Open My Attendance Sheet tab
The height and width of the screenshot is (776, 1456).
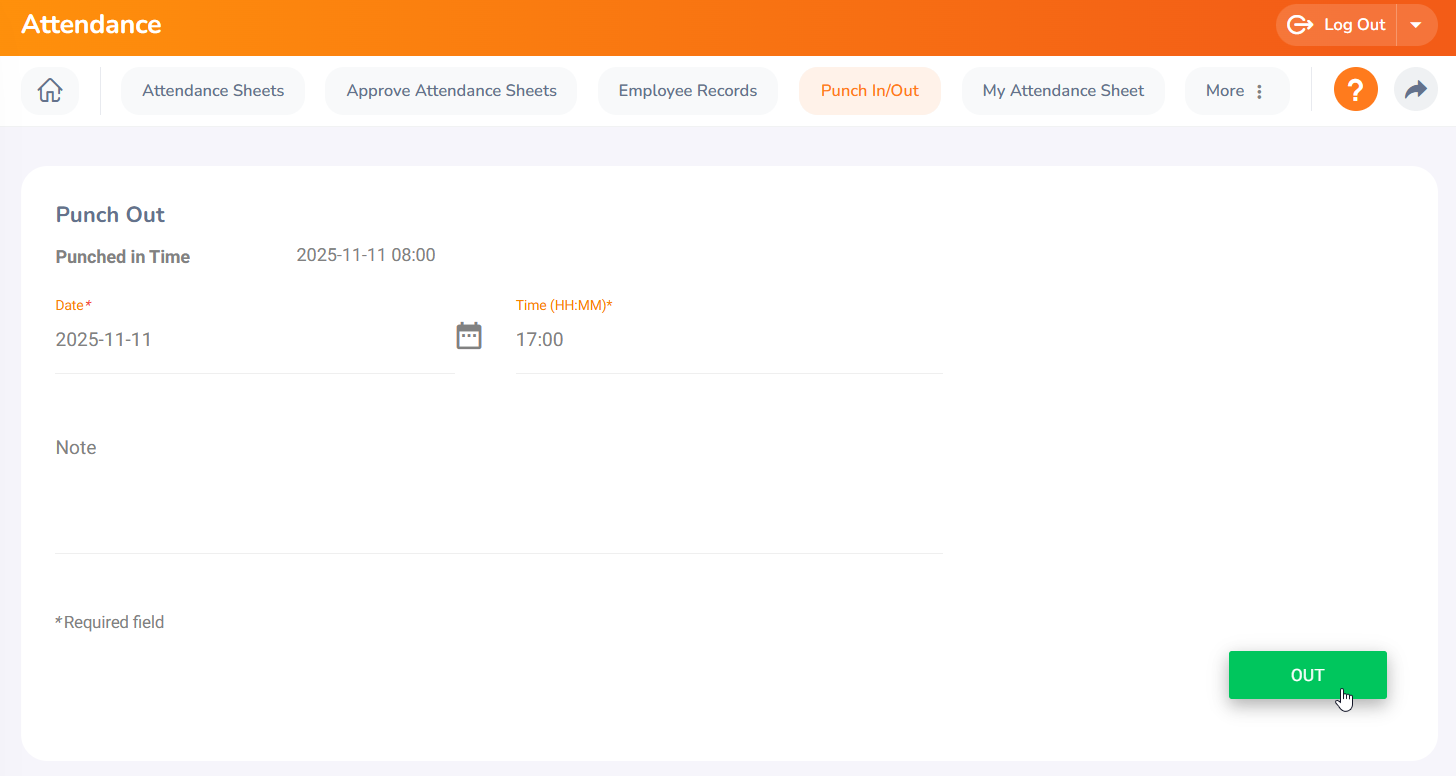[1063, 91]
